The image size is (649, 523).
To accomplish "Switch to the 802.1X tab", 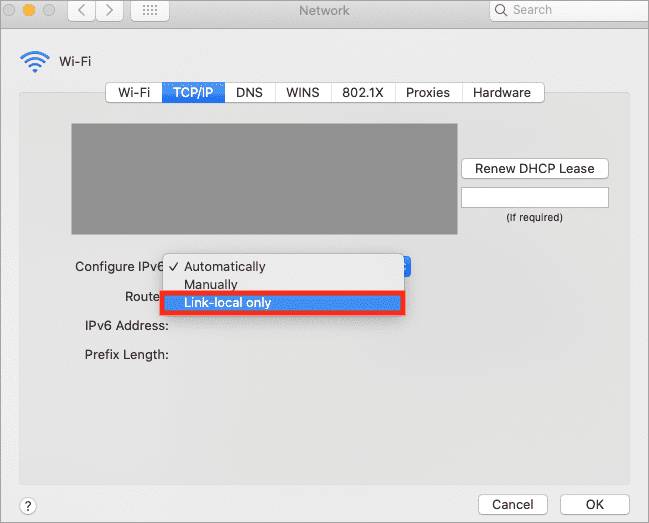I will click(363, 92).
